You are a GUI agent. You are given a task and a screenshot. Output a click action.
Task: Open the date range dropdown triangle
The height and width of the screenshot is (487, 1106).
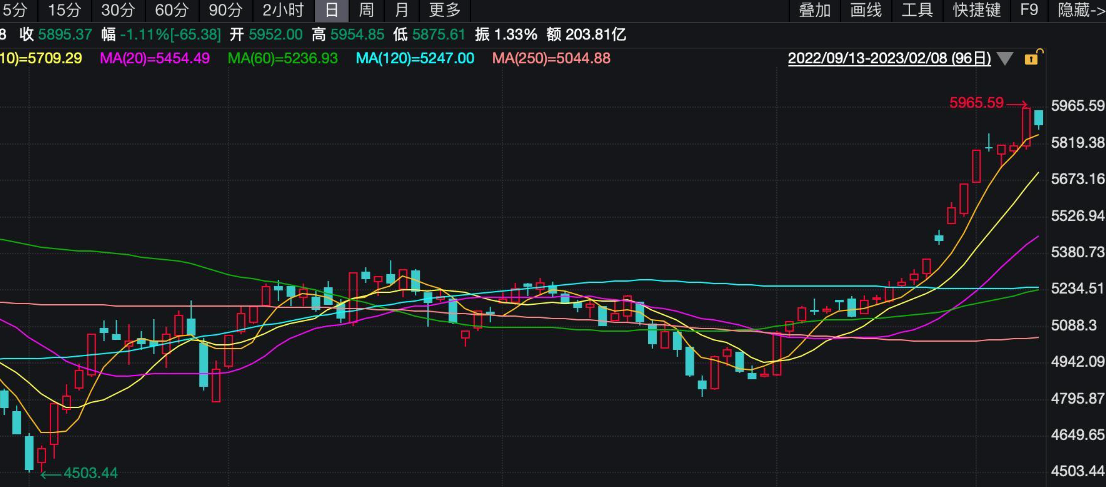tap(1005, 59)
